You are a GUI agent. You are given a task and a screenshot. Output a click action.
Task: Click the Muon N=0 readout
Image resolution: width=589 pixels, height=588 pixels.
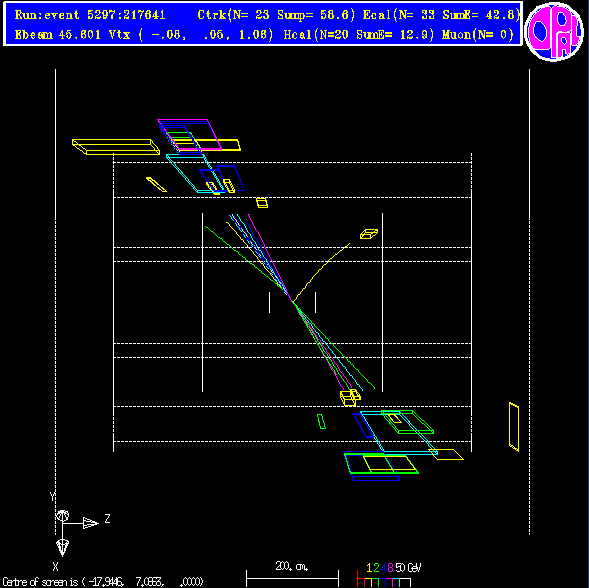pos(478,35)
